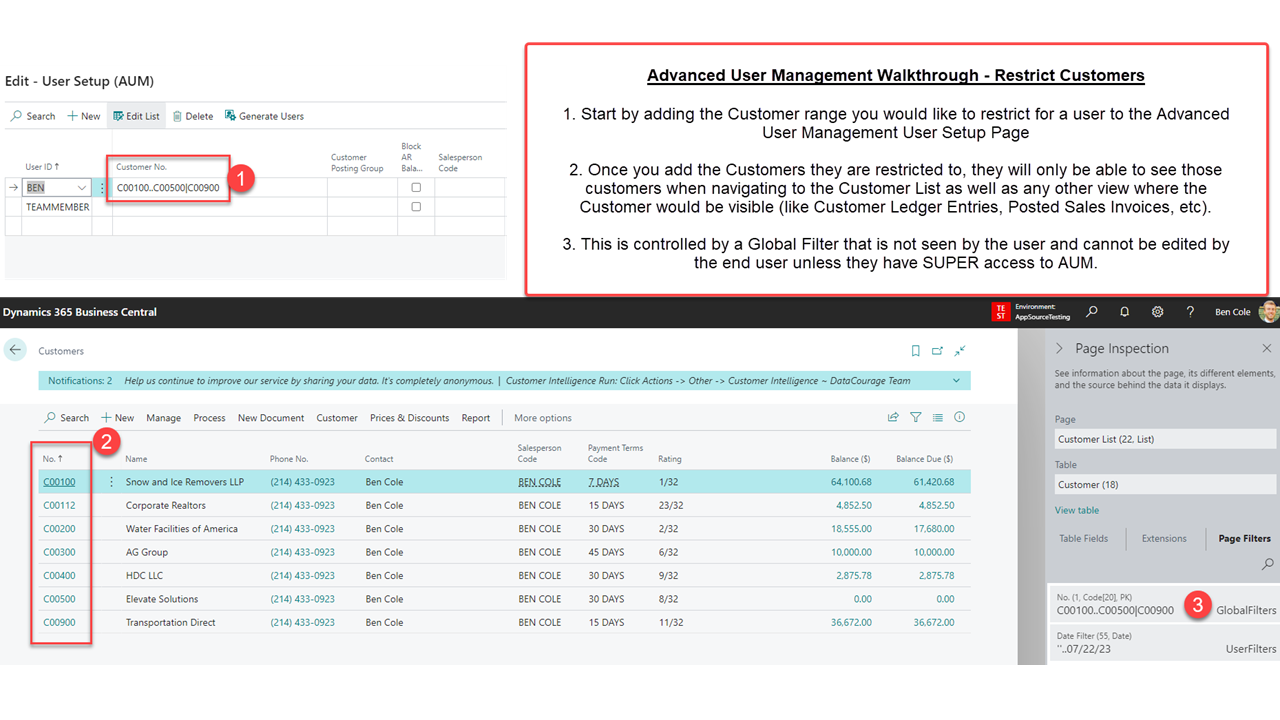Toggle Edit List in User Setup
Viewport: 1280px width, 720px height.
[136, 116]
